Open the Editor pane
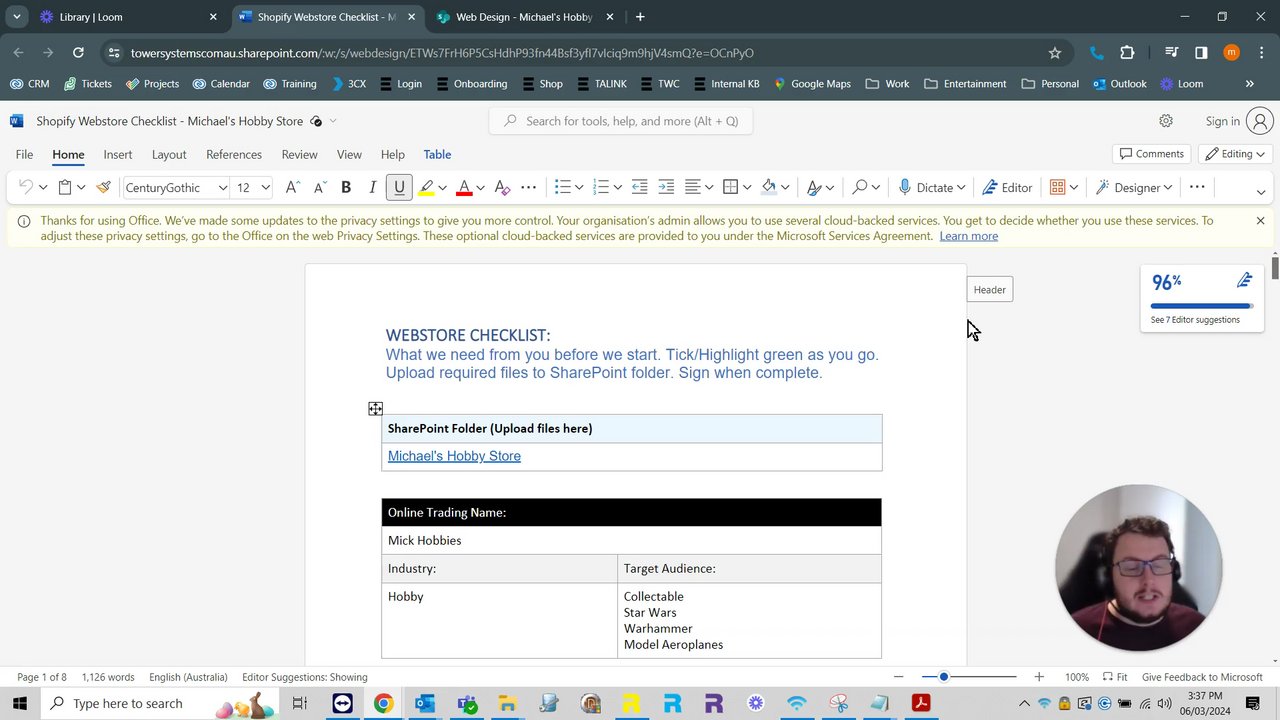1280x720 pixels. (x=1007, y=187)
